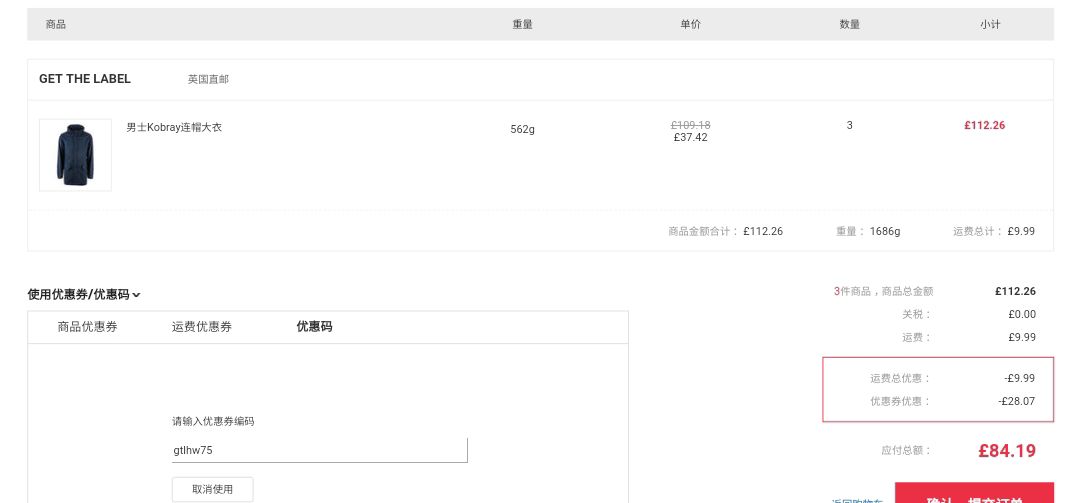
Task: Click the 英国直邮 shipping label
Action: pos(208,79)
